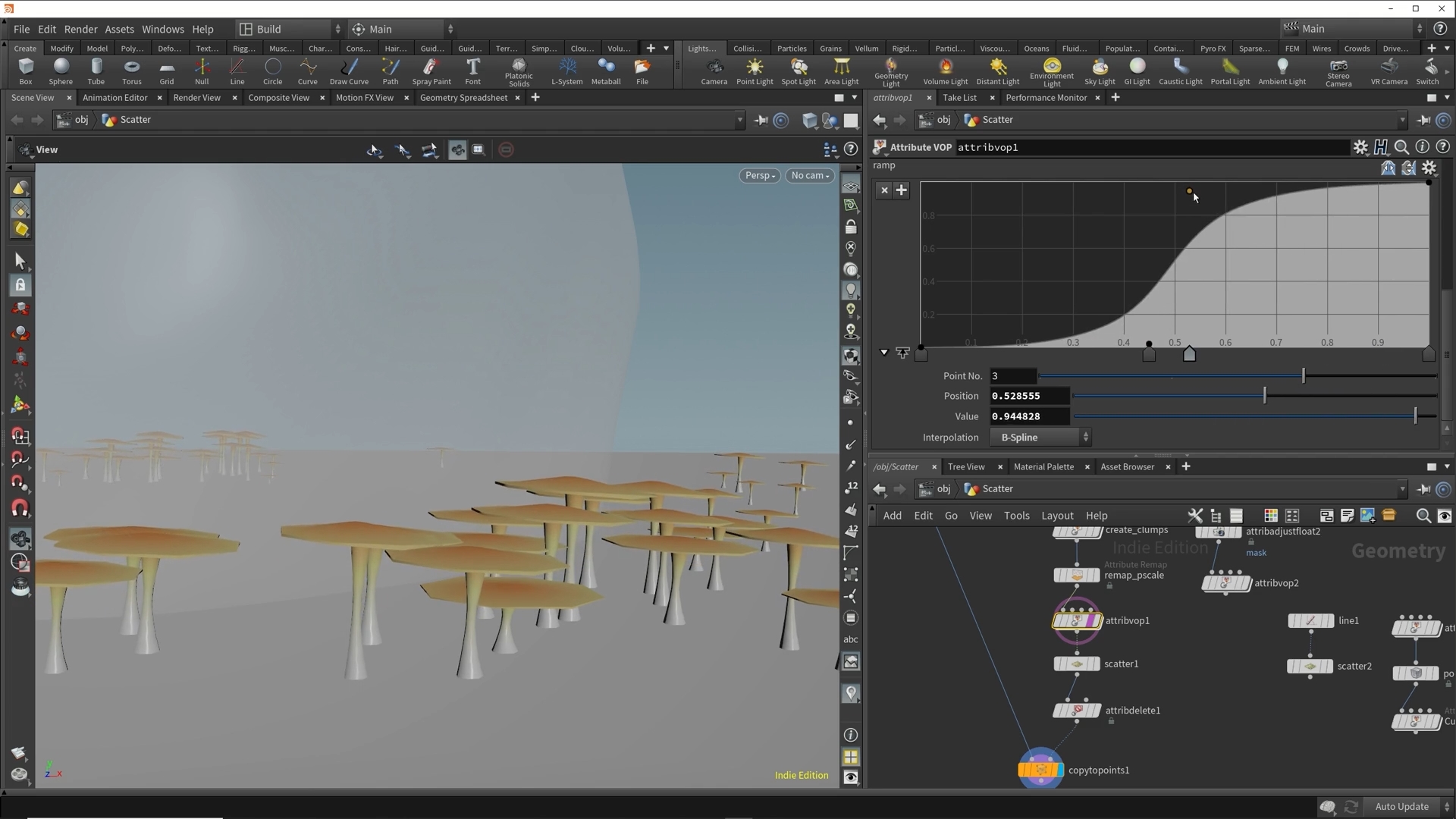Viewport: 1456px width, 819px height.
Task: Open the No cam camera menu
Action: click(810, 175)
